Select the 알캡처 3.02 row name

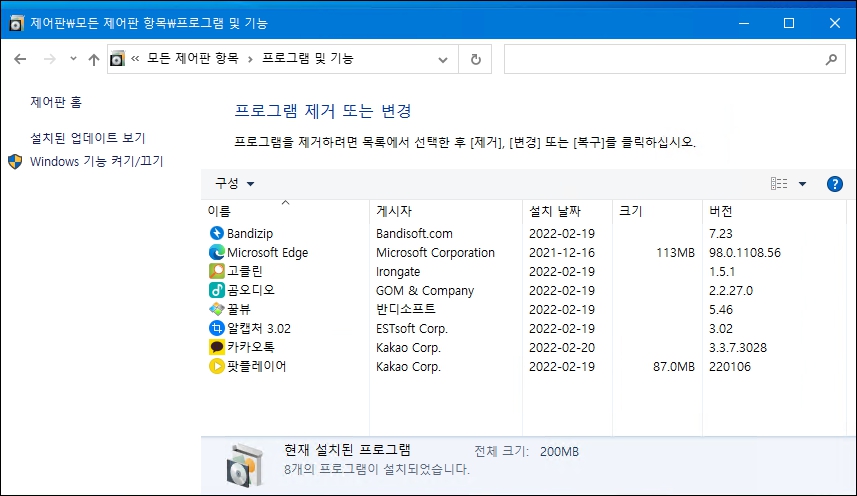click(259, 328)
